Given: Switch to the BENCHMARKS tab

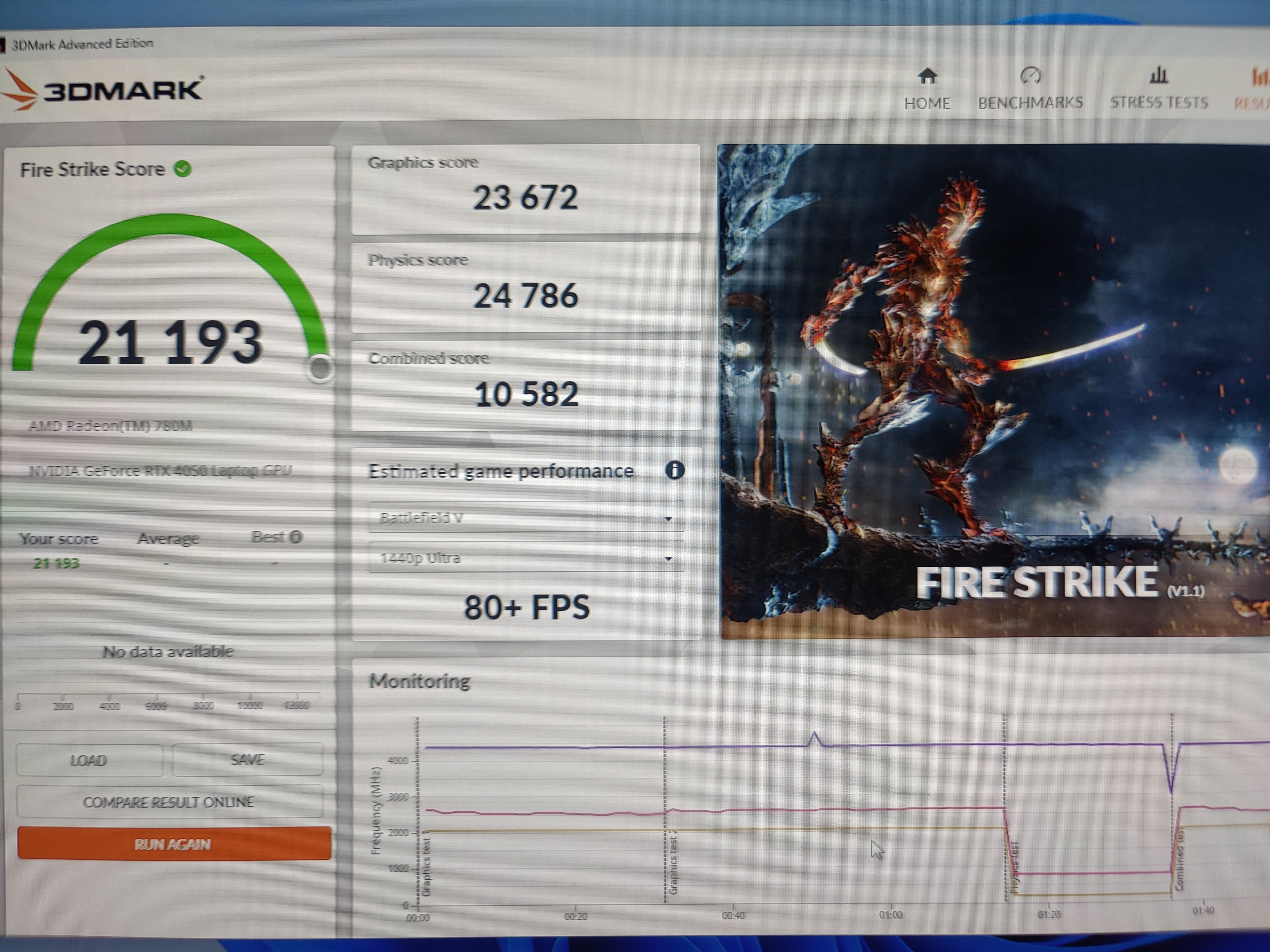Looking at the screenshot, I should 1030,103.
